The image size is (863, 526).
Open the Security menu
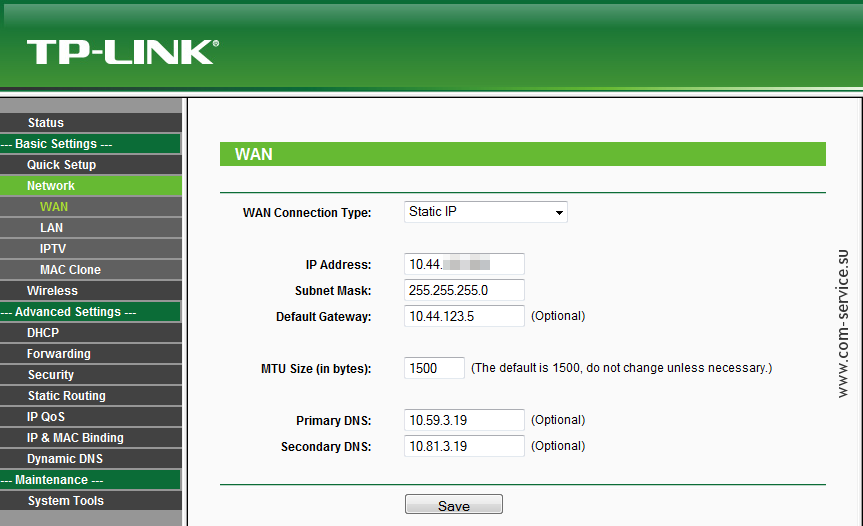(91, 375)
